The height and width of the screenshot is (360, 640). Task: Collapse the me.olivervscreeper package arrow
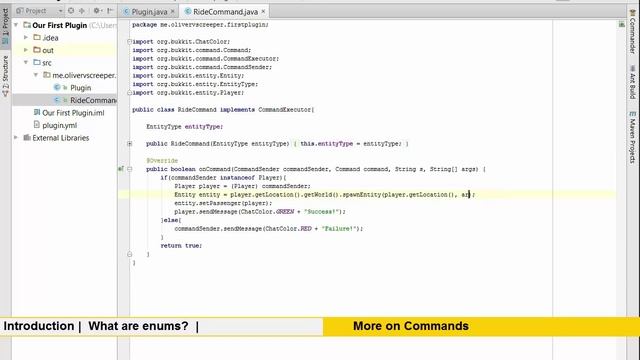(x=36, y=75)
